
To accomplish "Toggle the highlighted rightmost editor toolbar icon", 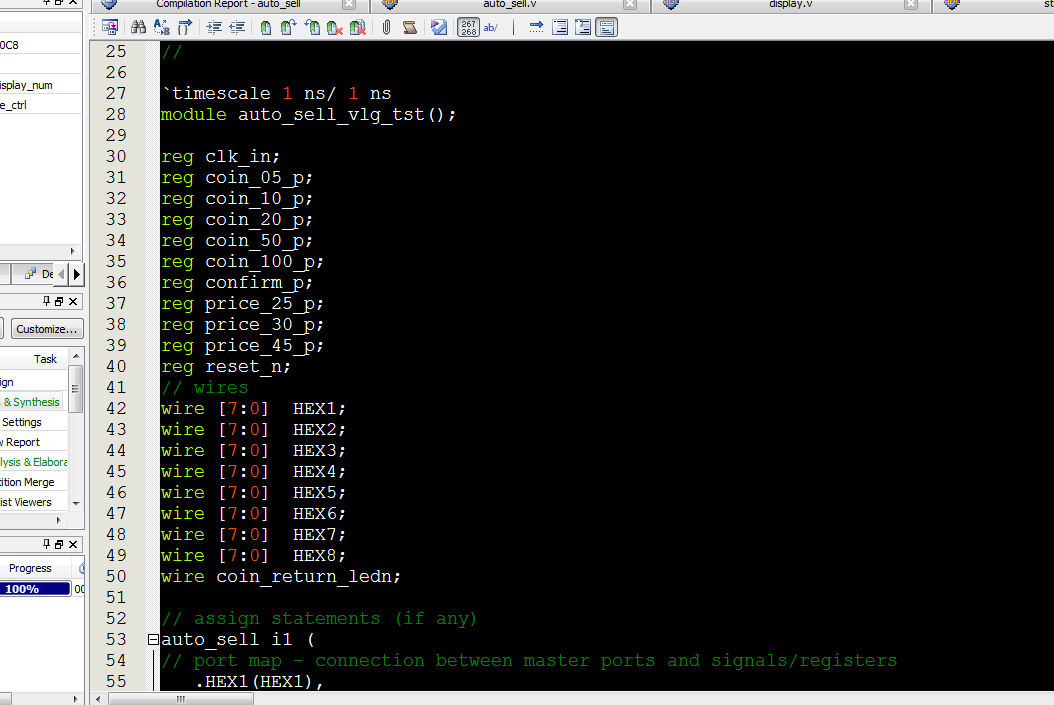I will pos(606,28).
